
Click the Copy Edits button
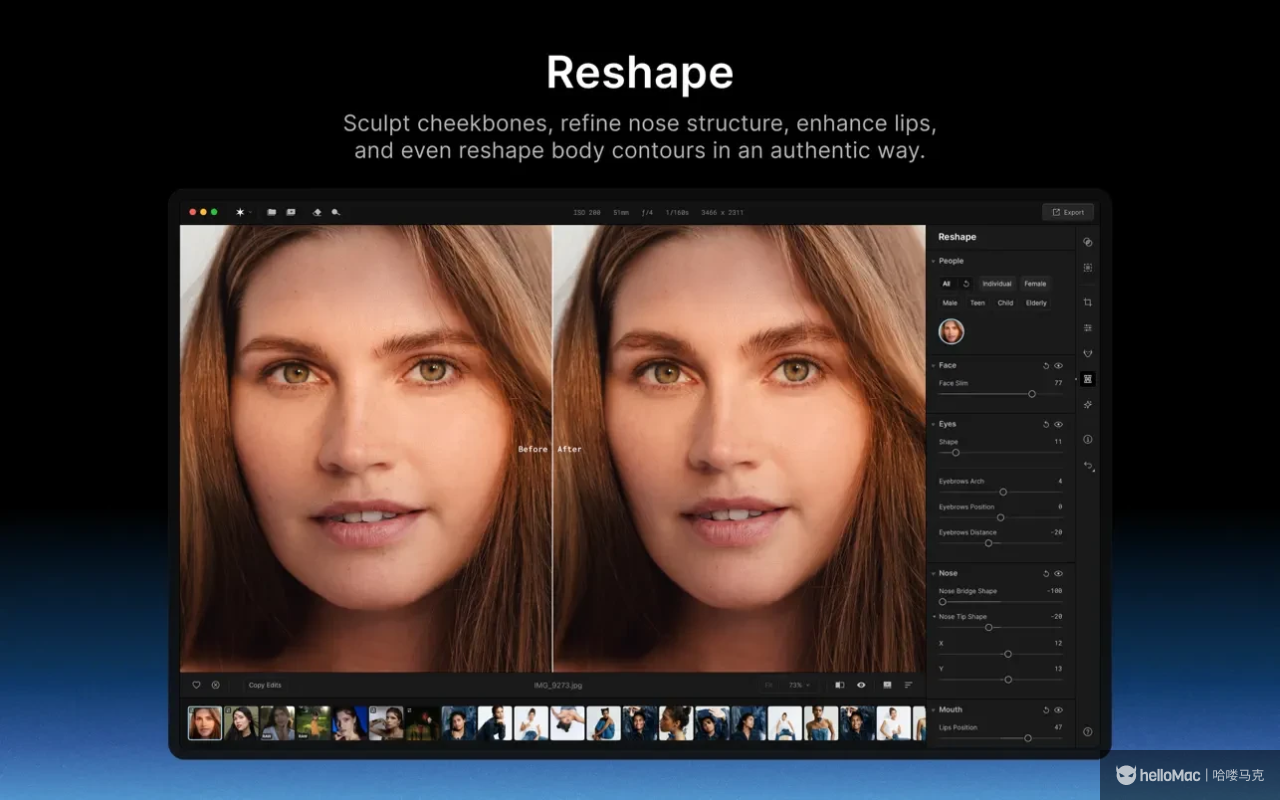tap(265, 685)
